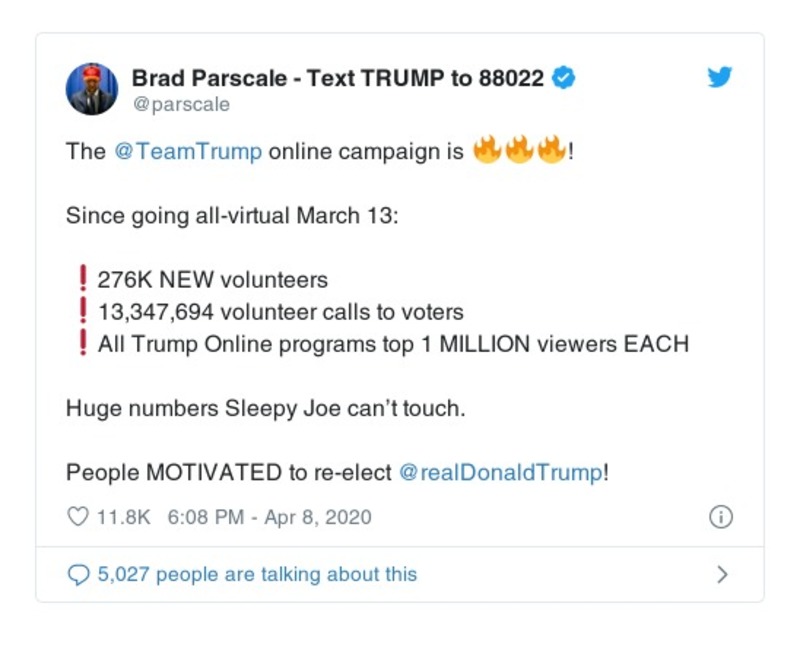The height and width of the screenshot is (654, 800).
Task: Click the Twitter bird logo
Action: click(719, 76)
